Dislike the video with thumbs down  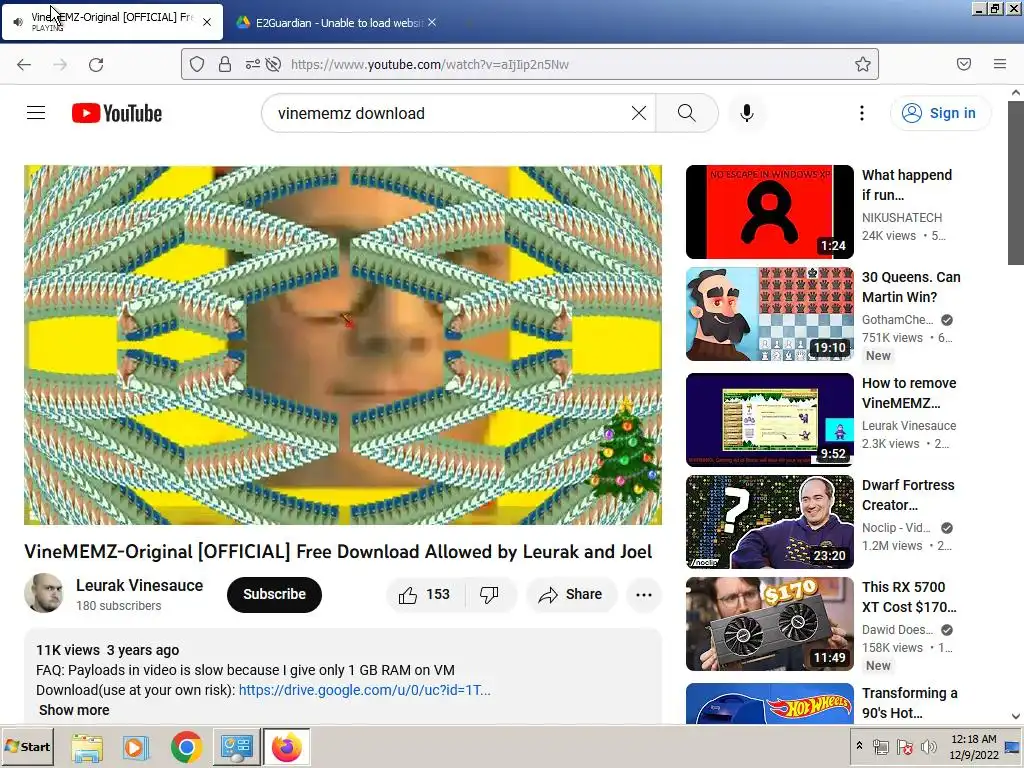tap(489, 594)
